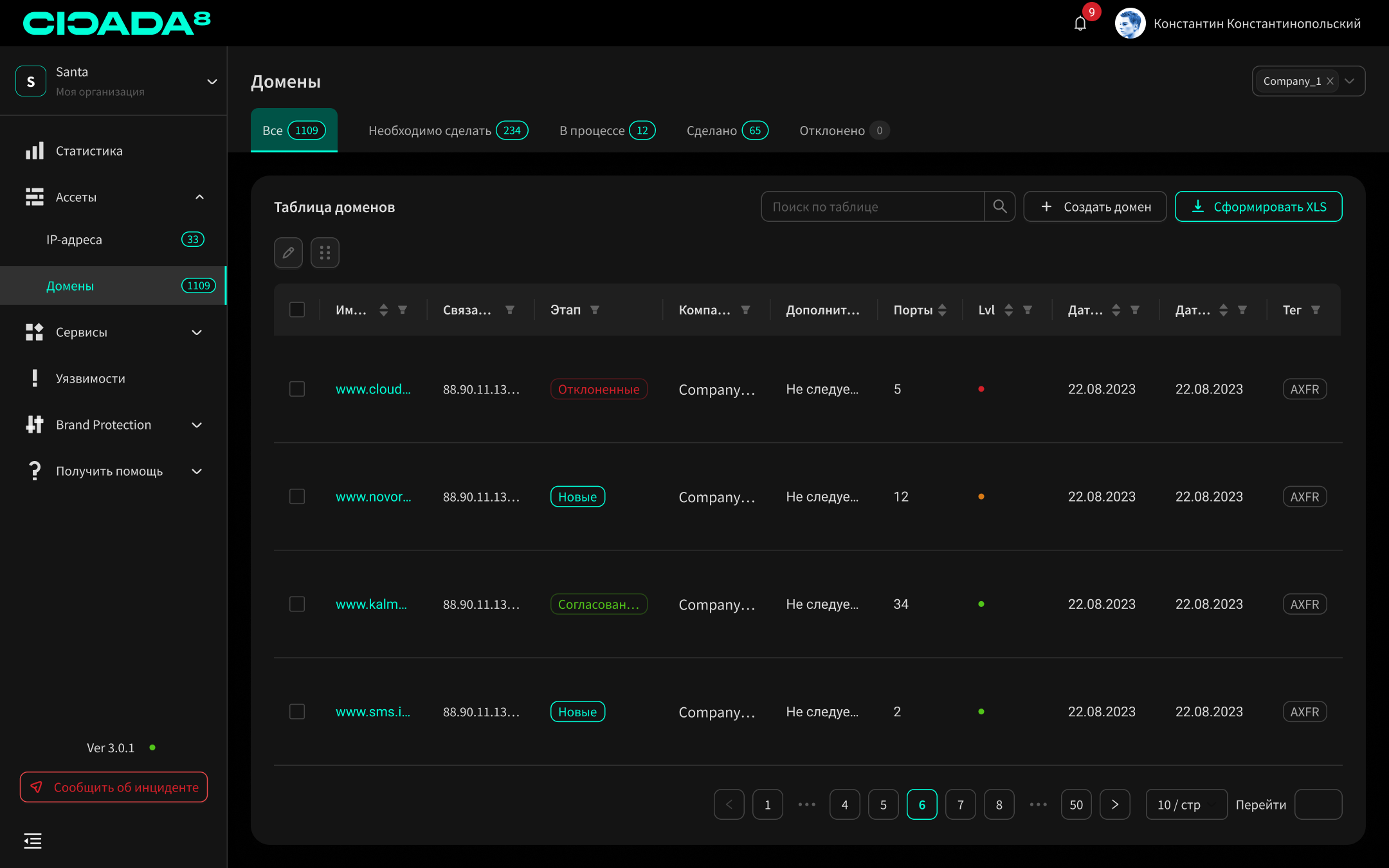This screenshot has width=1389, height=868.
Task: Click the user profile avatar
Action: click(1130, 24)
